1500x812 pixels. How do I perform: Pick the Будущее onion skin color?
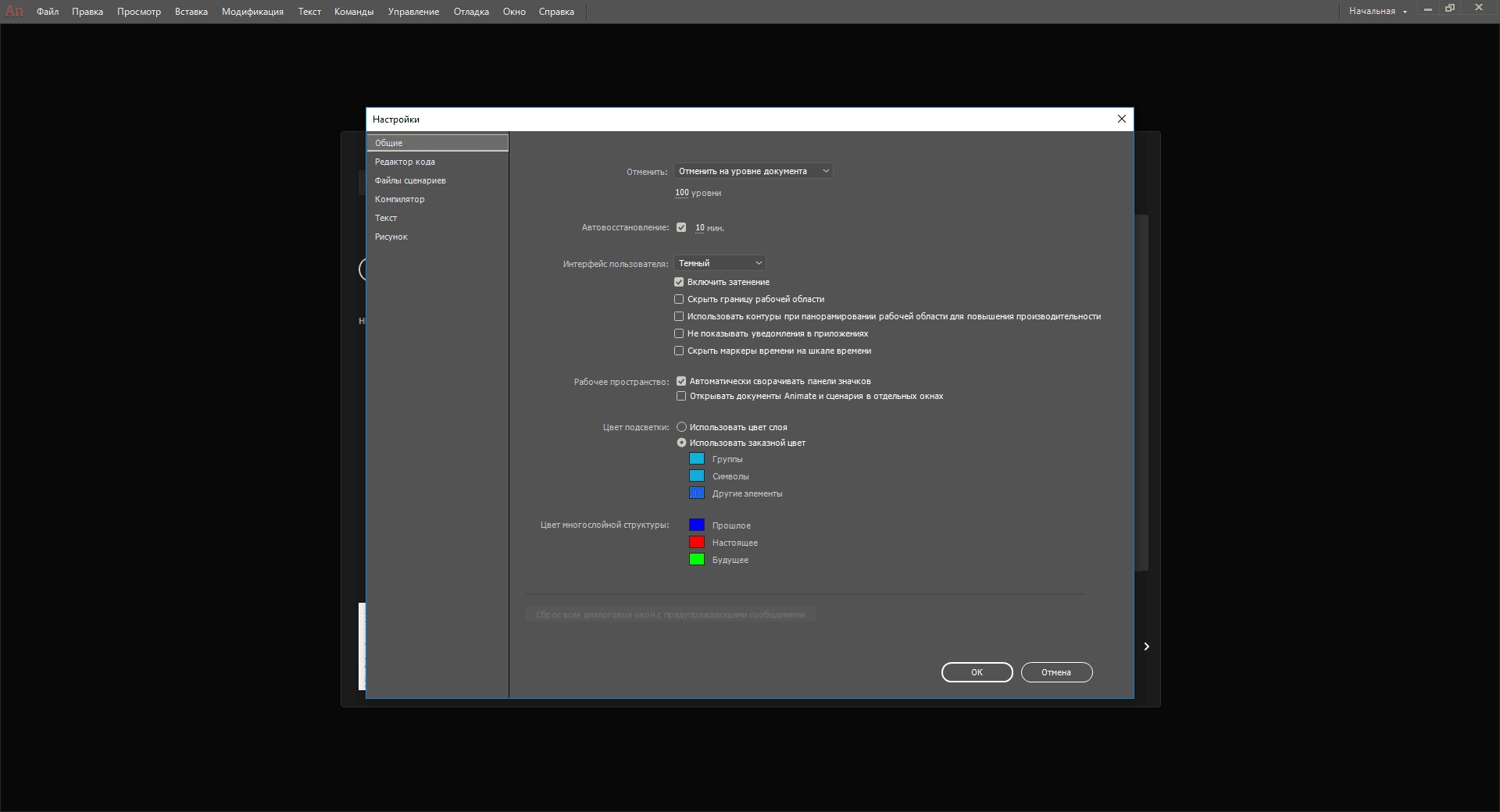(697, 560)
